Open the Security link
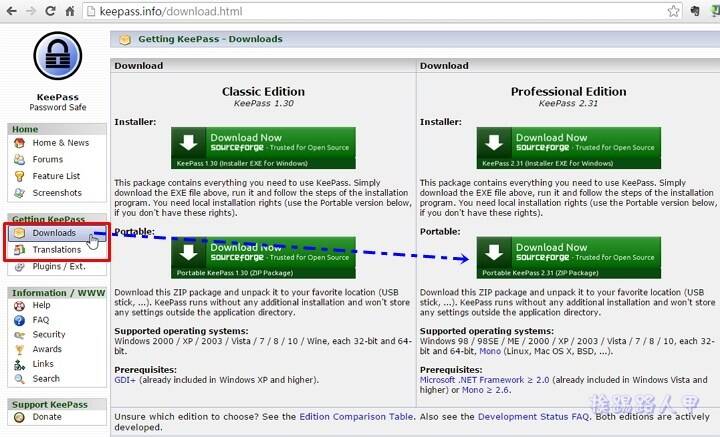This screenshot has height=437, width=720. point(49,335)
